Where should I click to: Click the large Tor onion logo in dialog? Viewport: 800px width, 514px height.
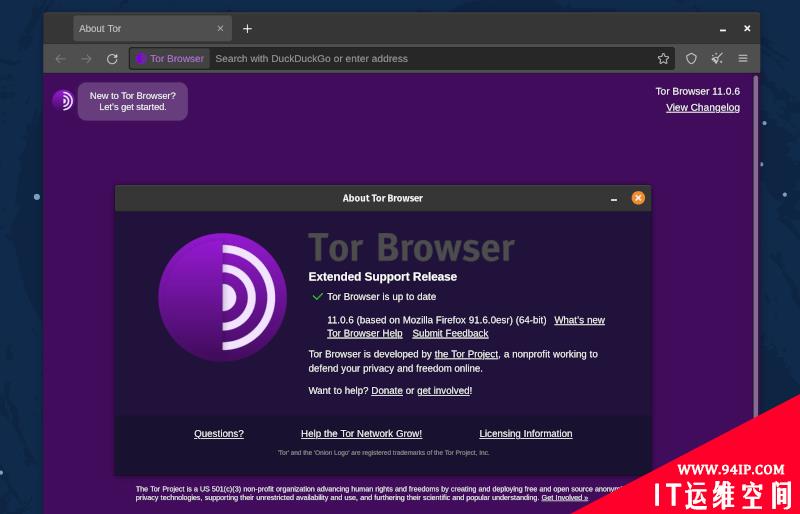pyautogui.click(x=222, y=298)
